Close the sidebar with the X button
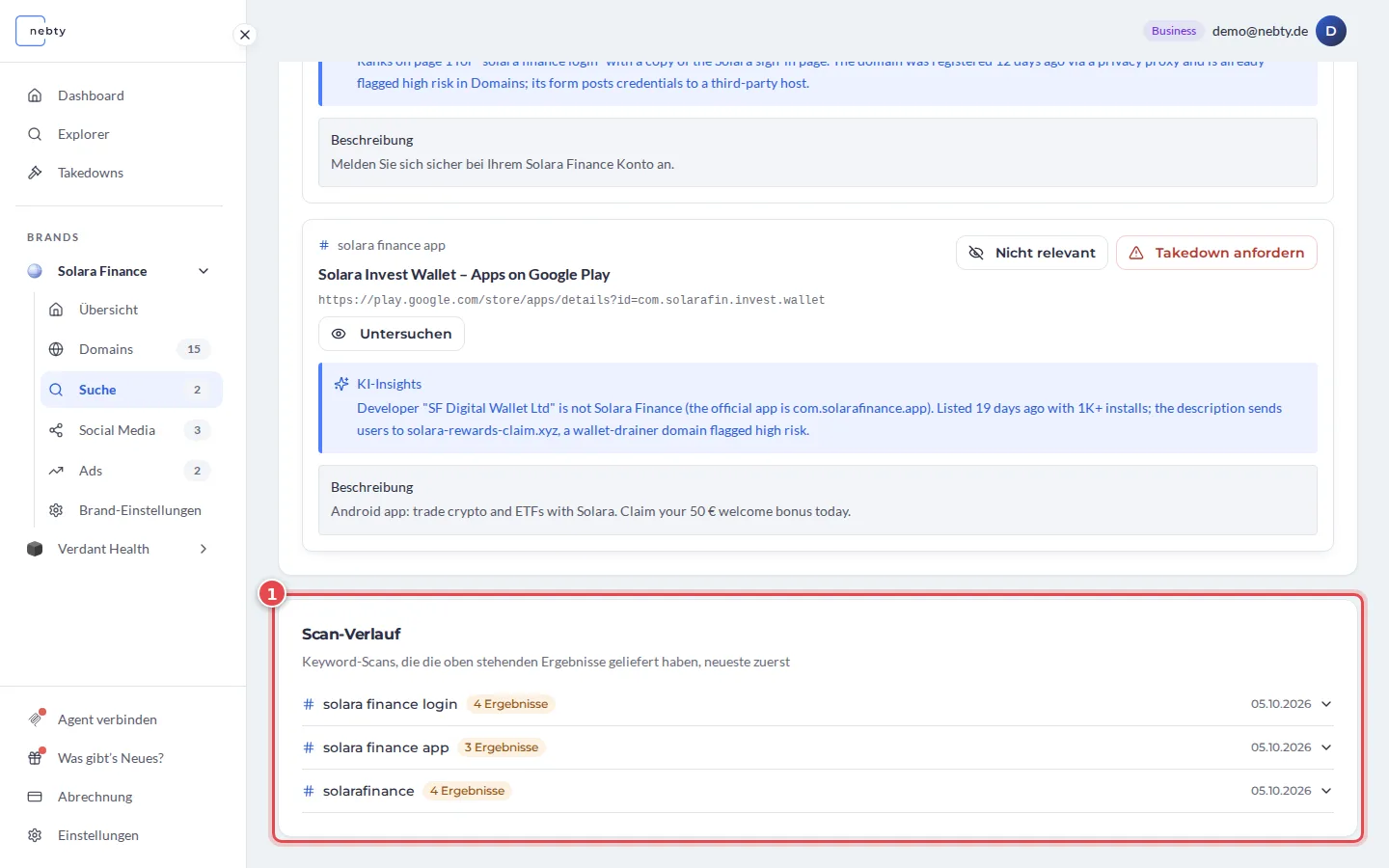Screen dimensions: 1389x868 245,35
